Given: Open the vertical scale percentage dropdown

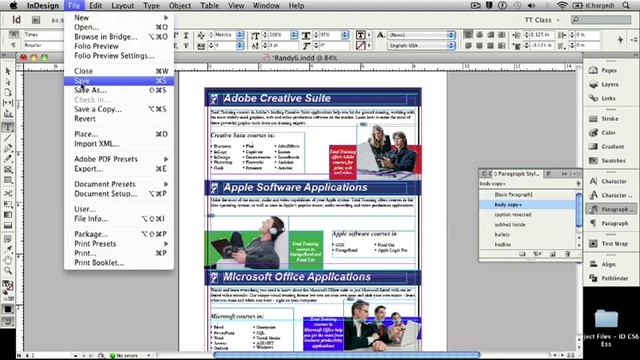Looking at the screenshot, I should pyautogui.click(x=294, y=35).
